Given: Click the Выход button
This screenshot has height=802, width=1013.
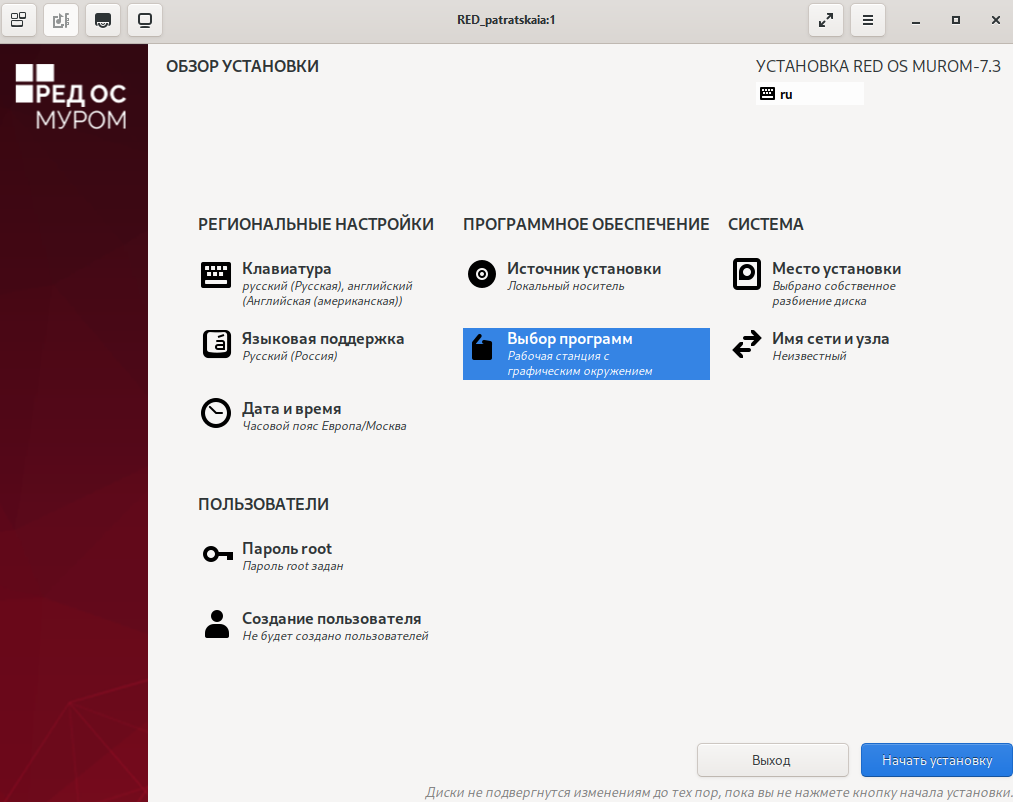Looking at the screenshot, I should (x=772, y=760).
